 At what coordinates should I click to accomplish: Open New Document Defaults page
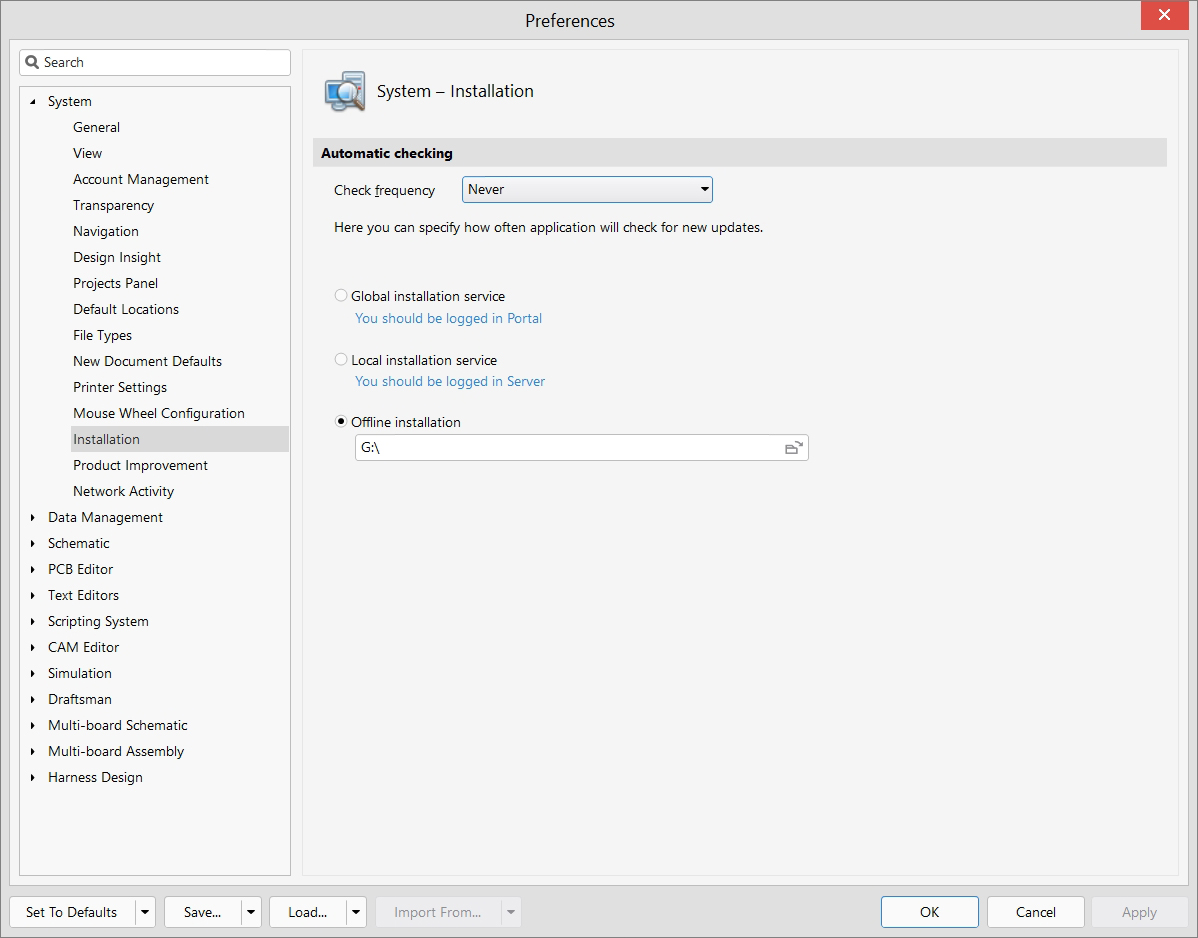(x=147, y=361)
